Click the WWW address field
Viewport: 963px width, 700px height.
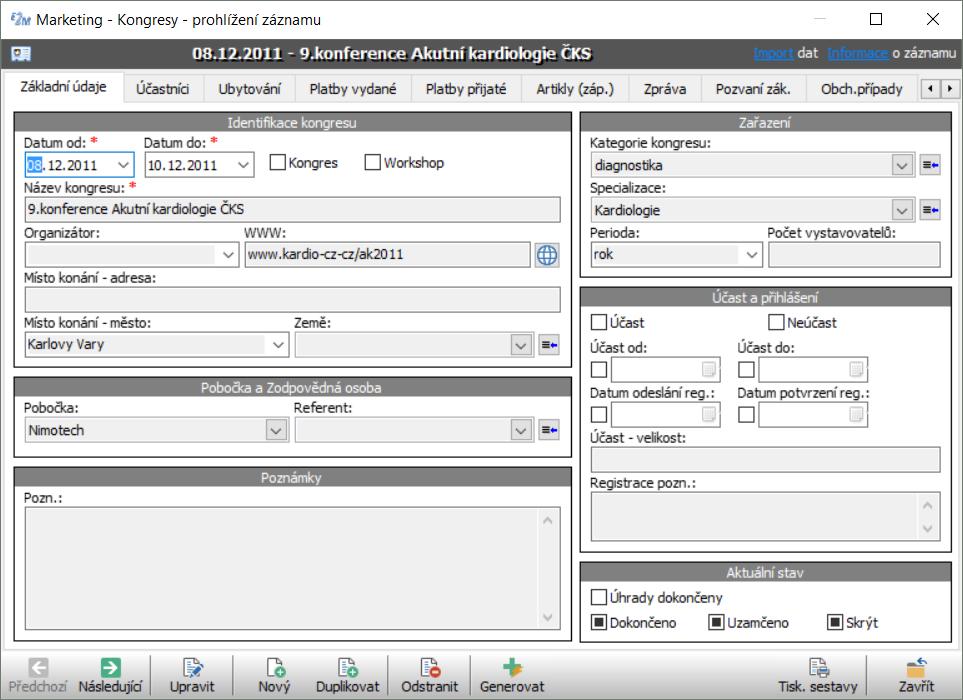(x=388, y=255)
